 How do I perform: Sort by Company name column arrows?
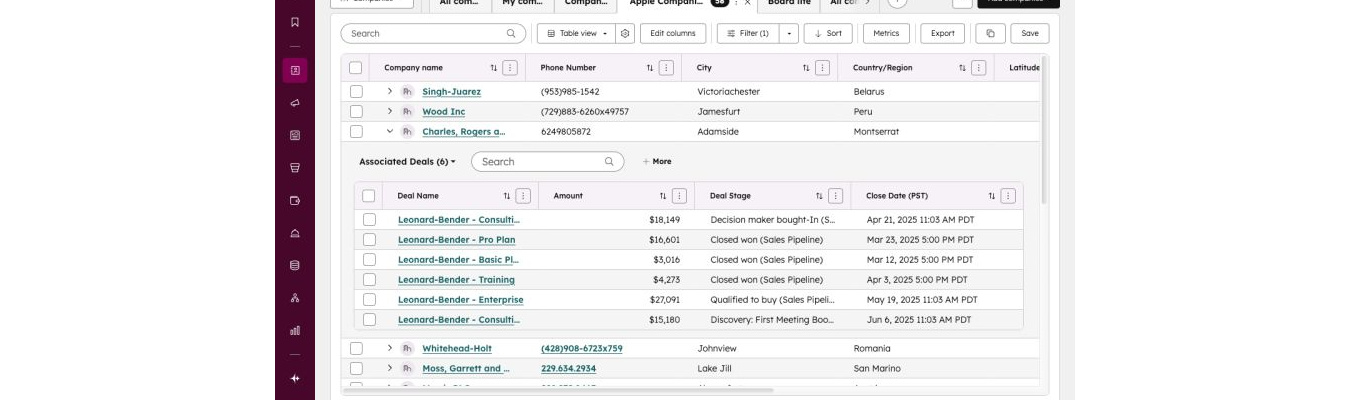coord(494,68)
